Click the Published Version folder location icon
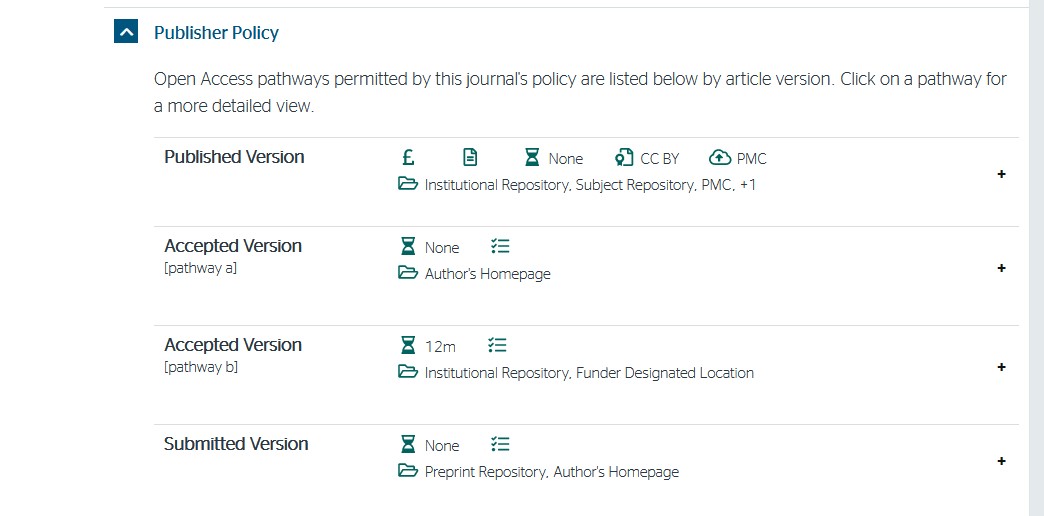This screenshot has width=1044, height=516. click(x=407, y=184)
